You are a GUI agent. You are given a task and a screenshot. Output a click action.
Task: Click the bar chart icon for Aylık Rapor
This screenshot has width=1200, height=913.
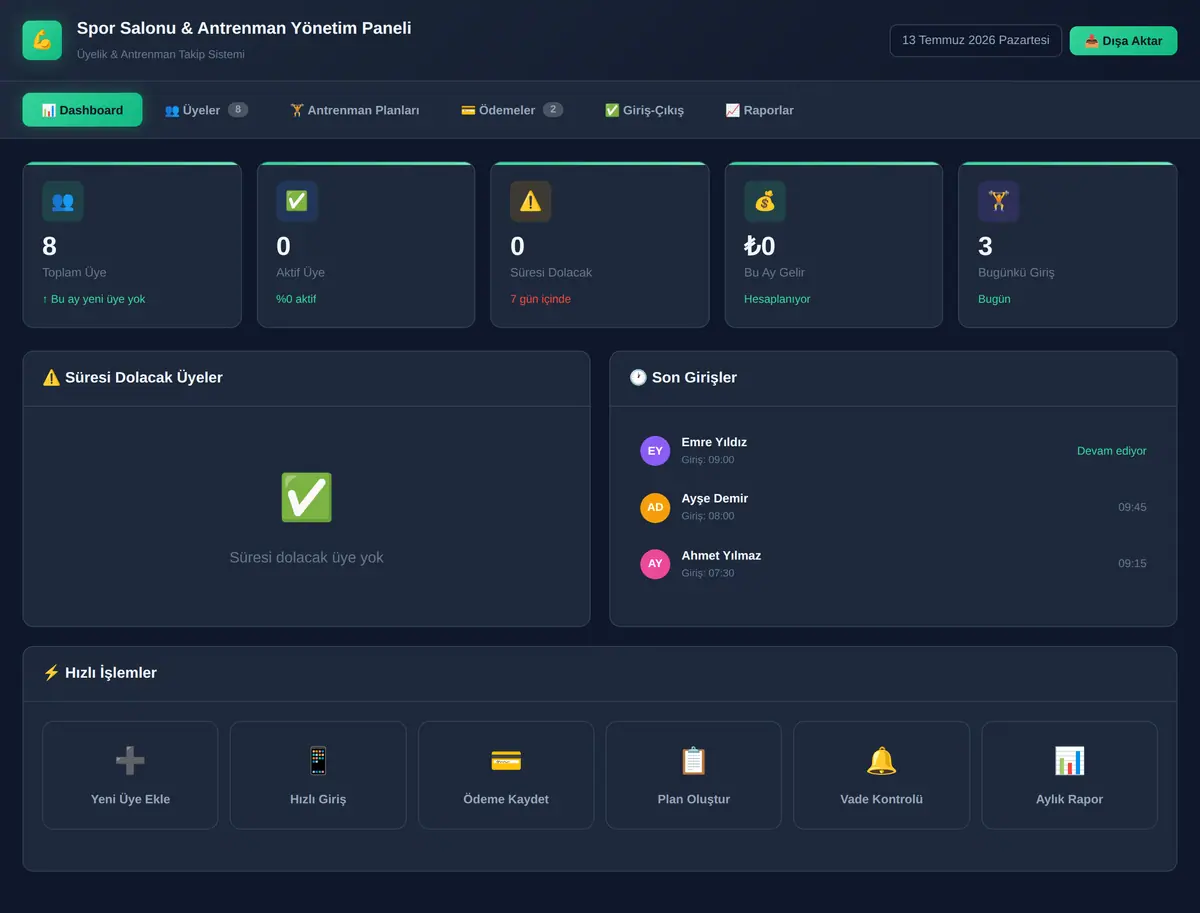[1069, 761]
